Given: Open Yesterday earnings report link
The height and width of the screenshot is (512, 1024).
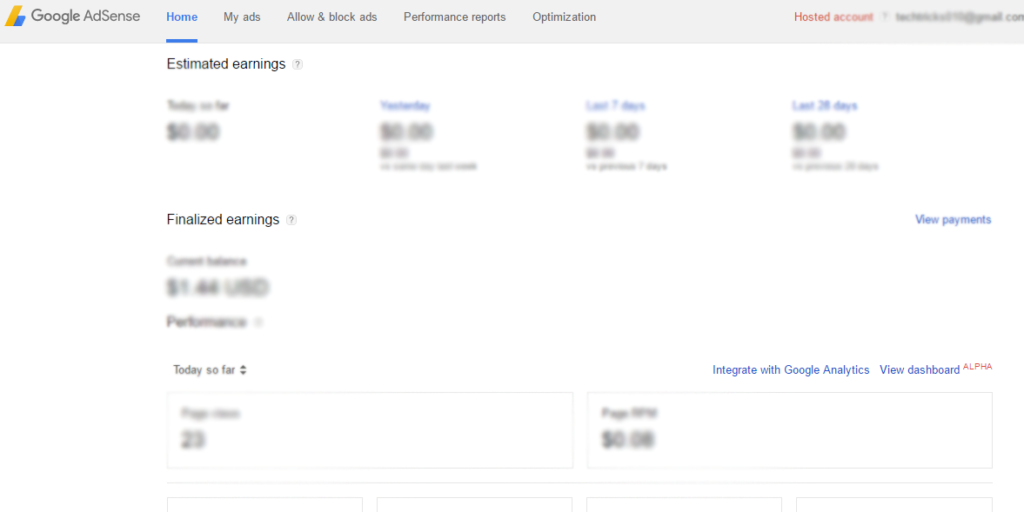Looking at the screenshot, I should tap(405, 105).
